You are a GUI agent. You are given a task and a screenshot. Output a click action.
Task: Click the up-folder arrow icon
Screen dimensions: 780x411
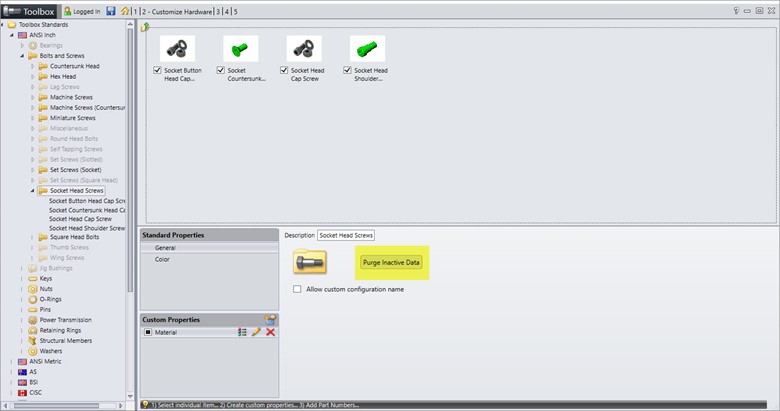(145, 27)
